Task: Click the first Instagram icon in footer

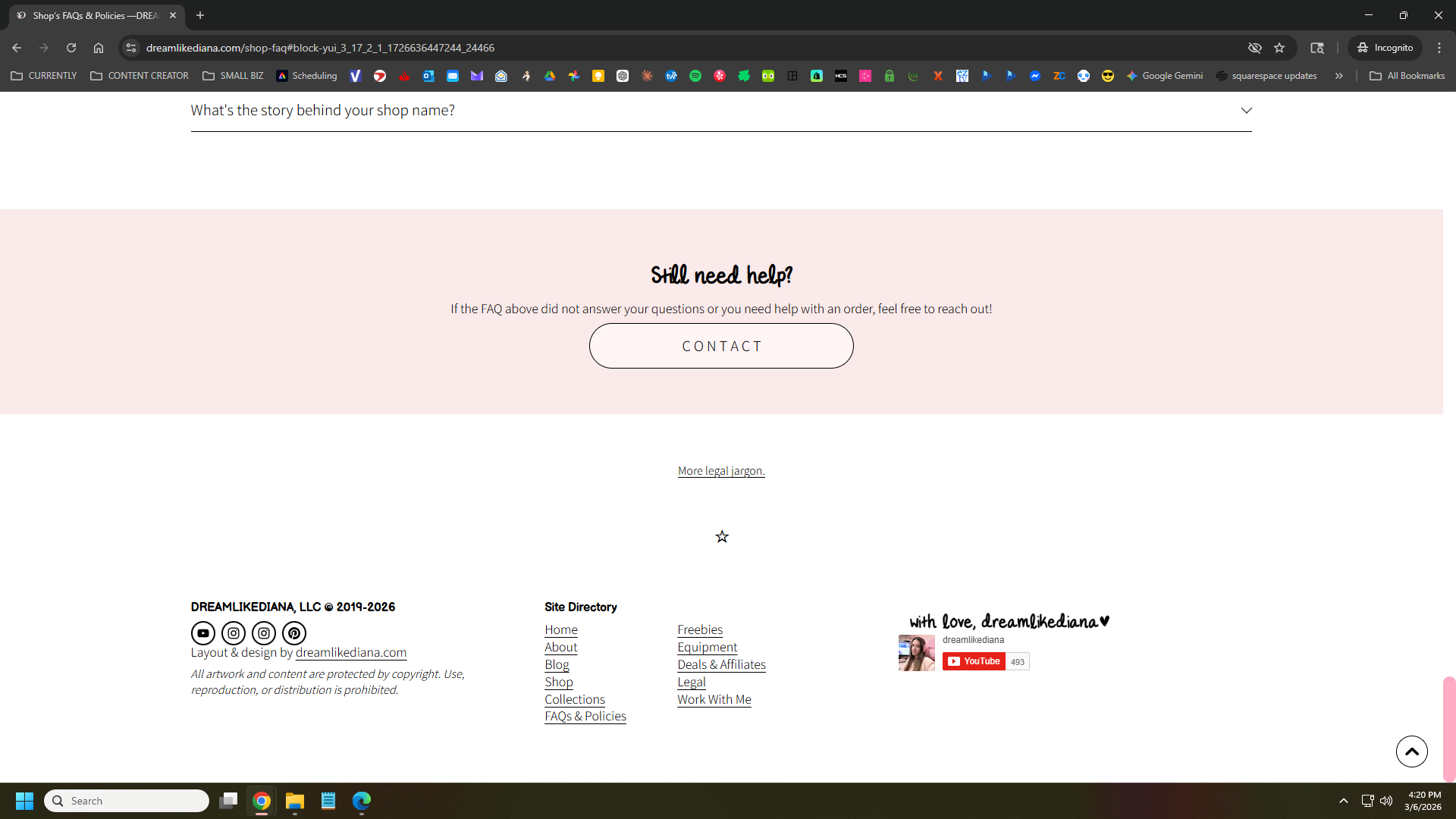Action: 234,633
